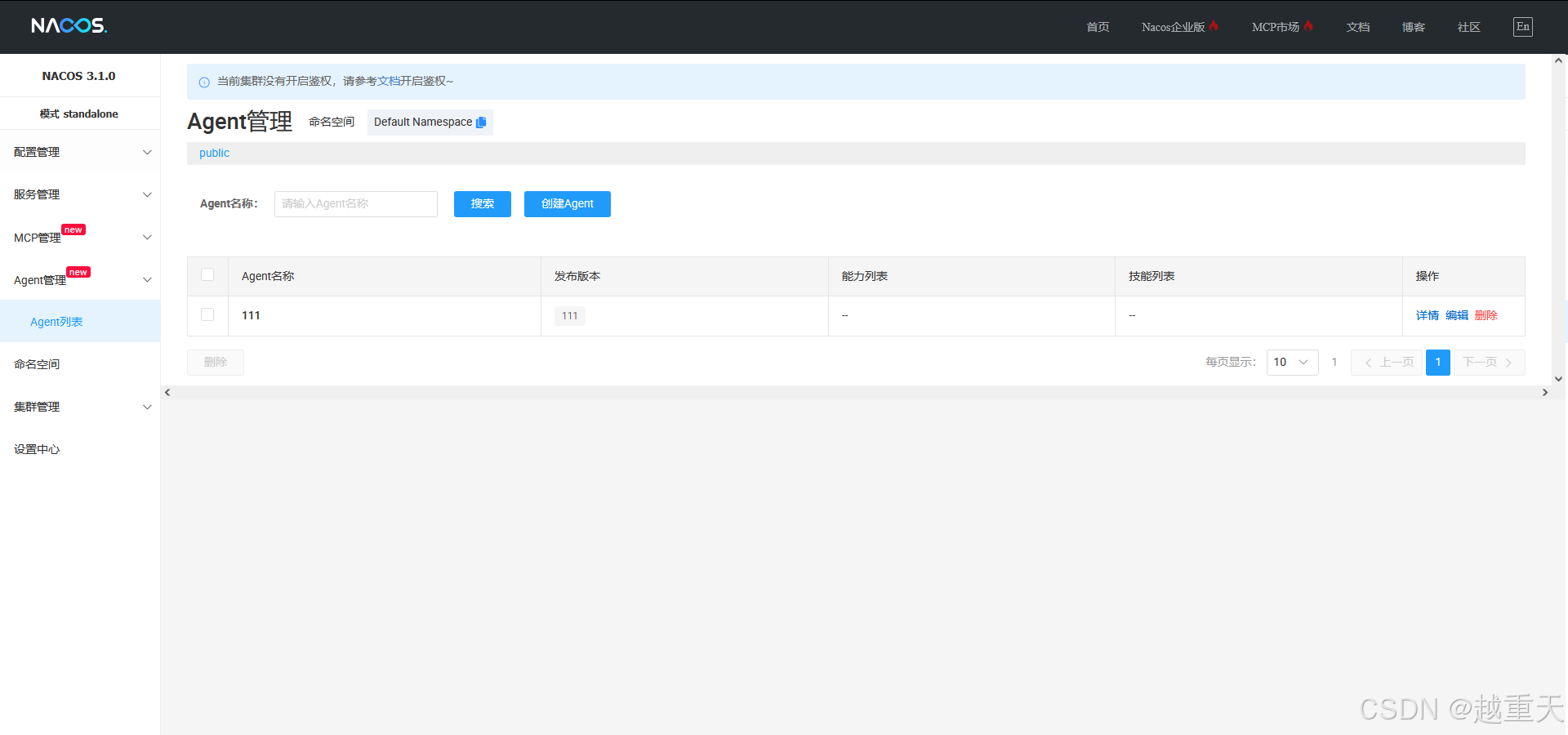Click the 创建Agent button
Screen dimensions: 1568x735
tap(567, 203)
